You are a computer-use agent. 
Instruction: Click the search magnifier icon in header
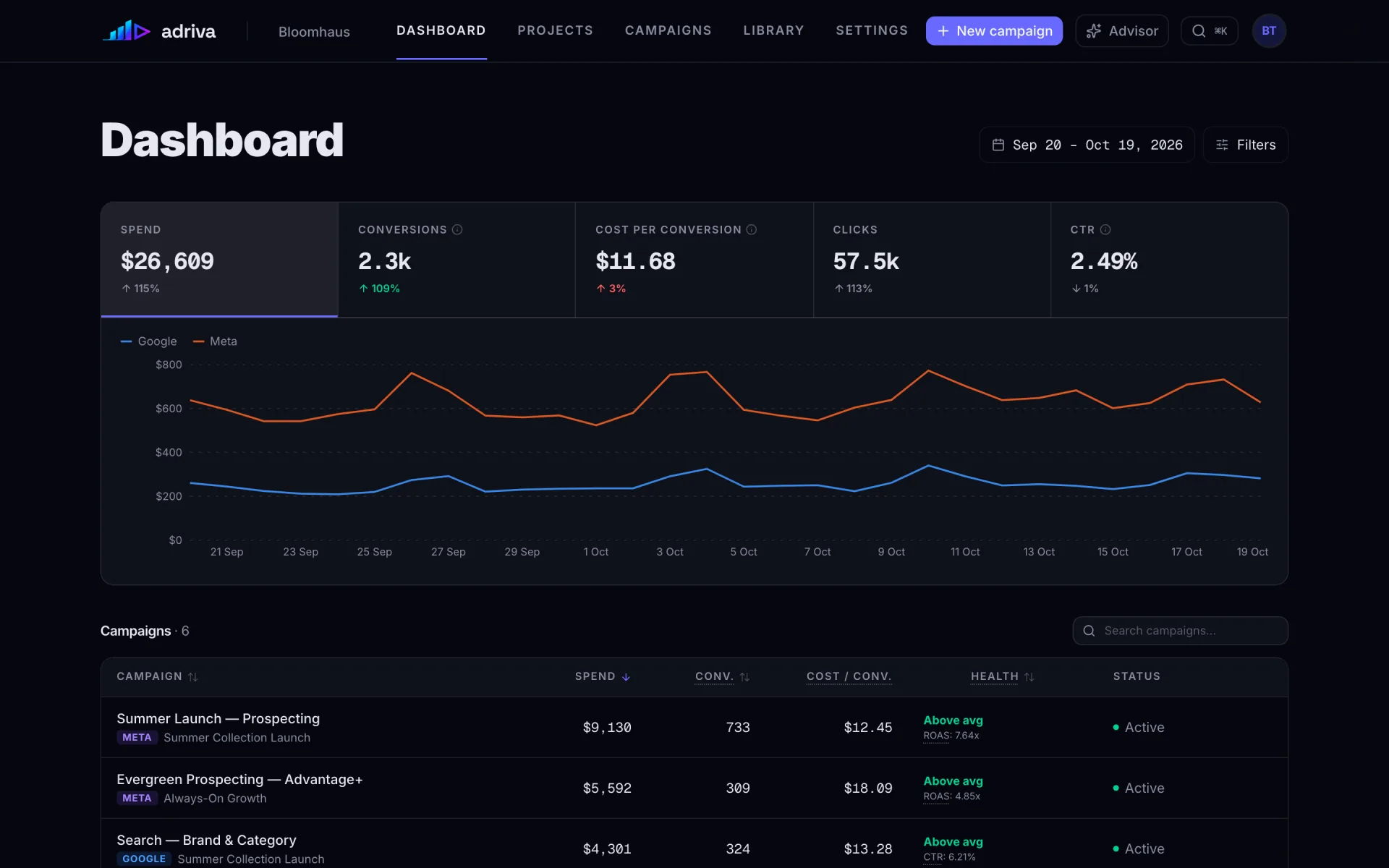coord(1199,31)
